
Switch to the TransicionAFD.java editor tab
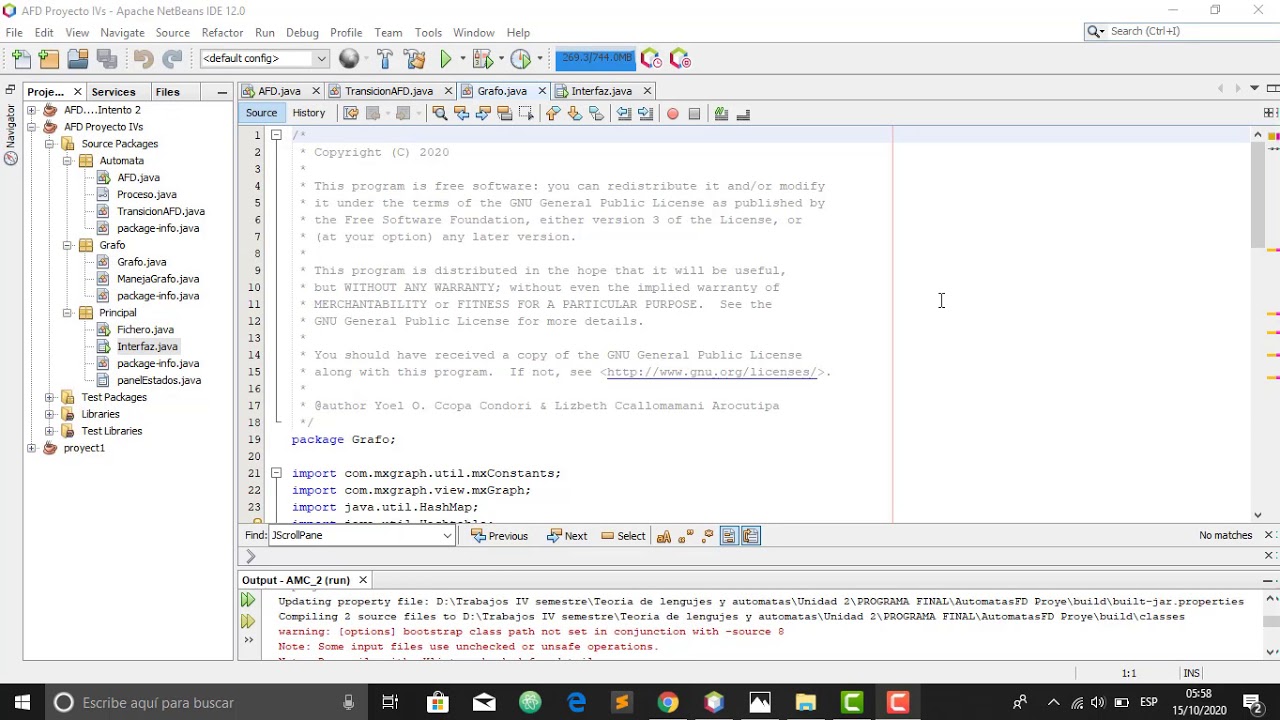(x=388, y=91)
